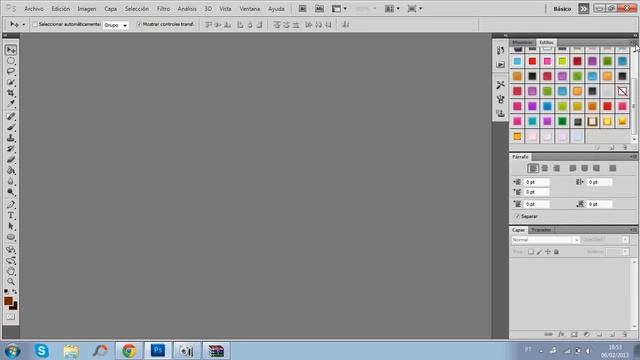The width and height of the screenshot is (640, 360).
Task: Open the Clone Source panel icon
Action: pos(500,113)
